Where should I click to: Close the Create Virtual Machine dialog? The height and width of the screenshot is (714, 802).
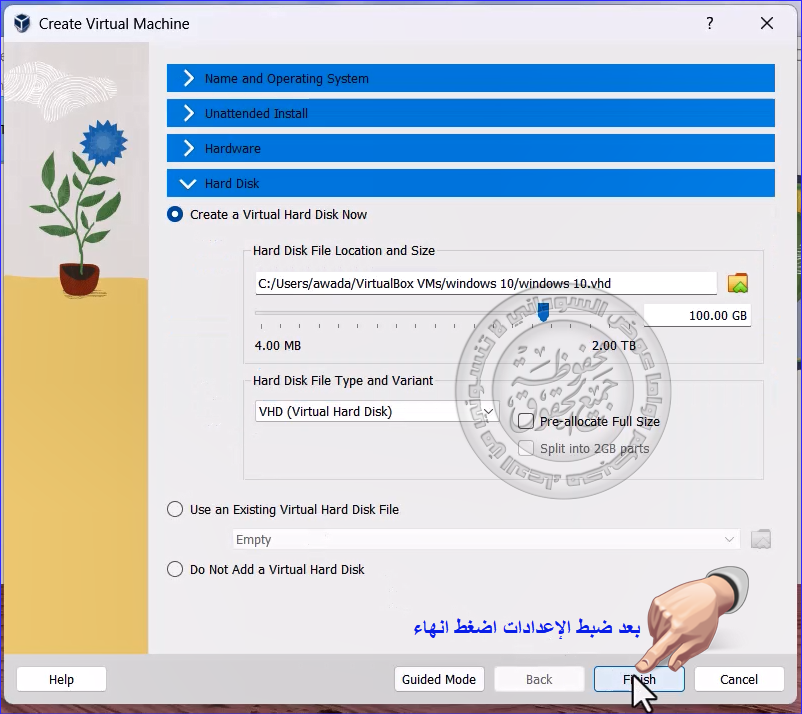pos(767,23)
